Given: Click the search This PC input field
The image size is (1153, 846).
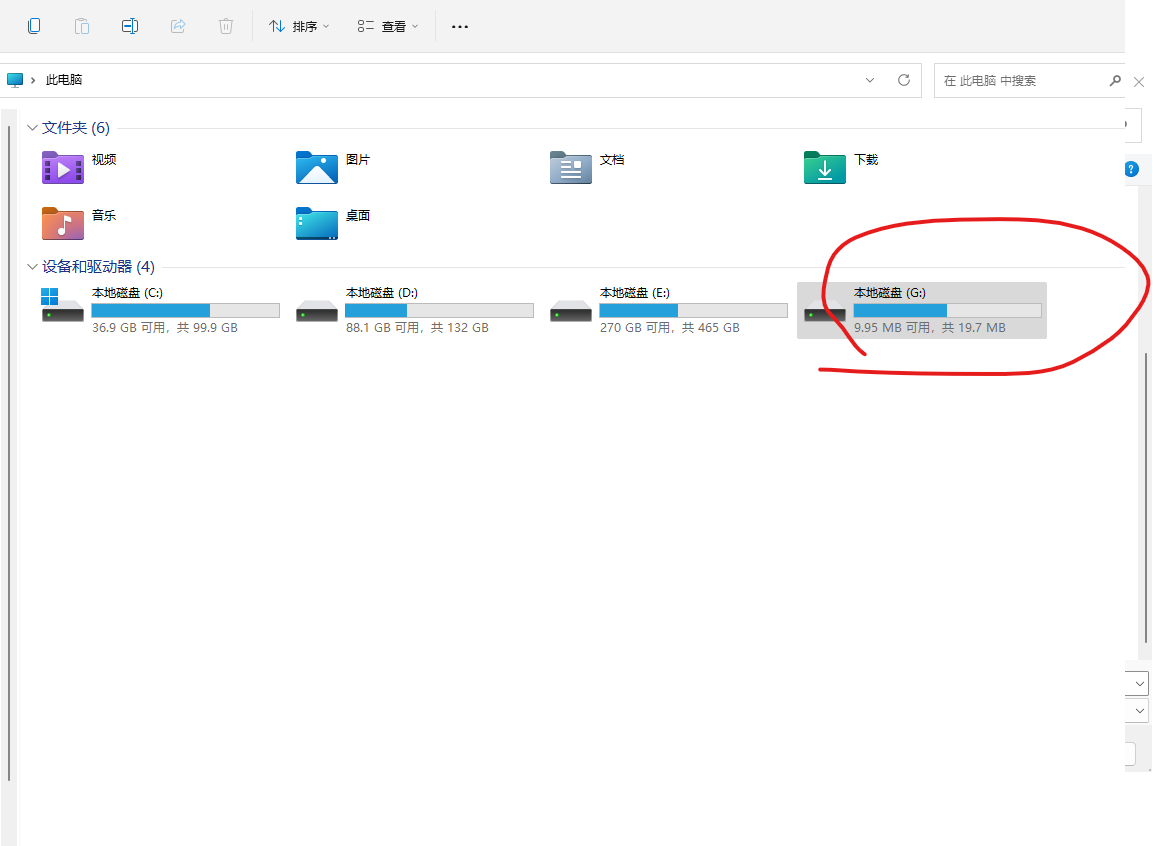Looking at the screenshot, I should [x=1020, y=80].
